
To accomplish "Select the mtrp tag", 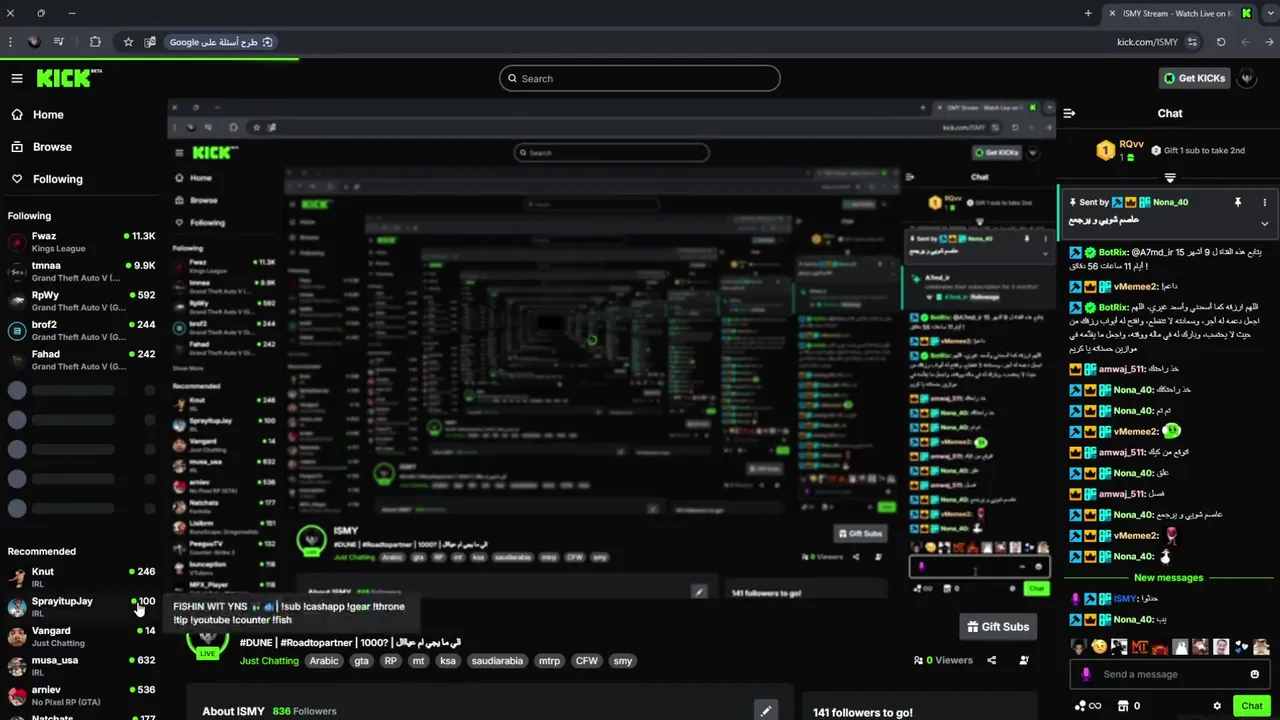I will pos(549,661).
